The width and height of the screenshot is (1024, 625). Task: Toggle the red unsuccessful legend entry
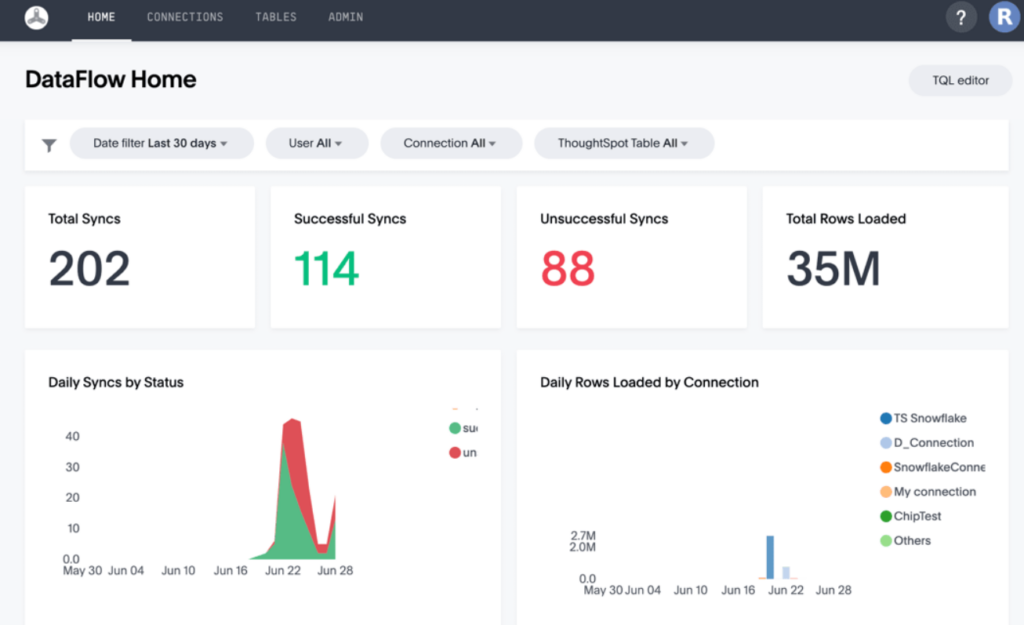click(x=463, y=453)
